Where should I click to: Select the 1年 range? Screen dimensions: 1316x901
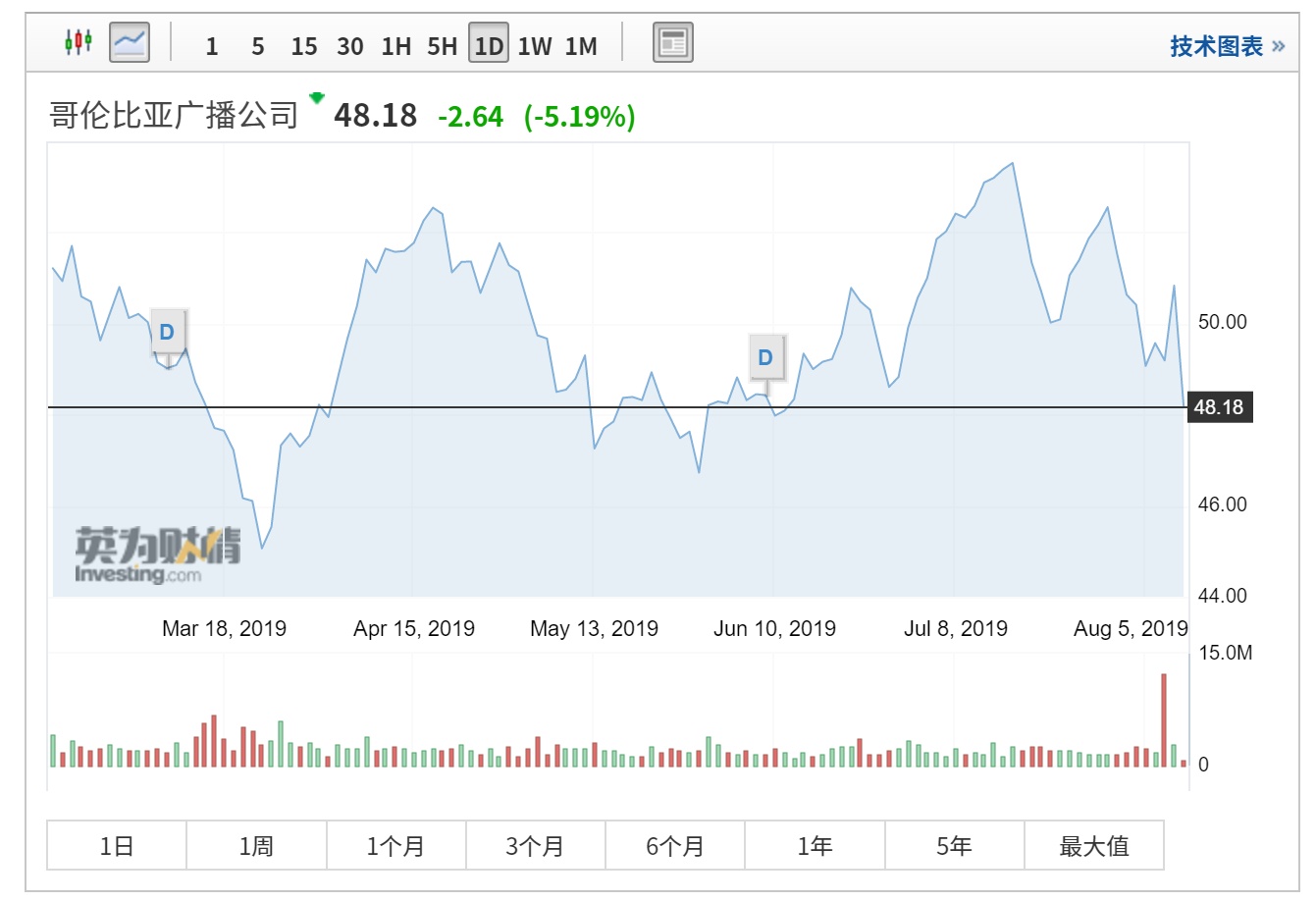coord(815,846)
